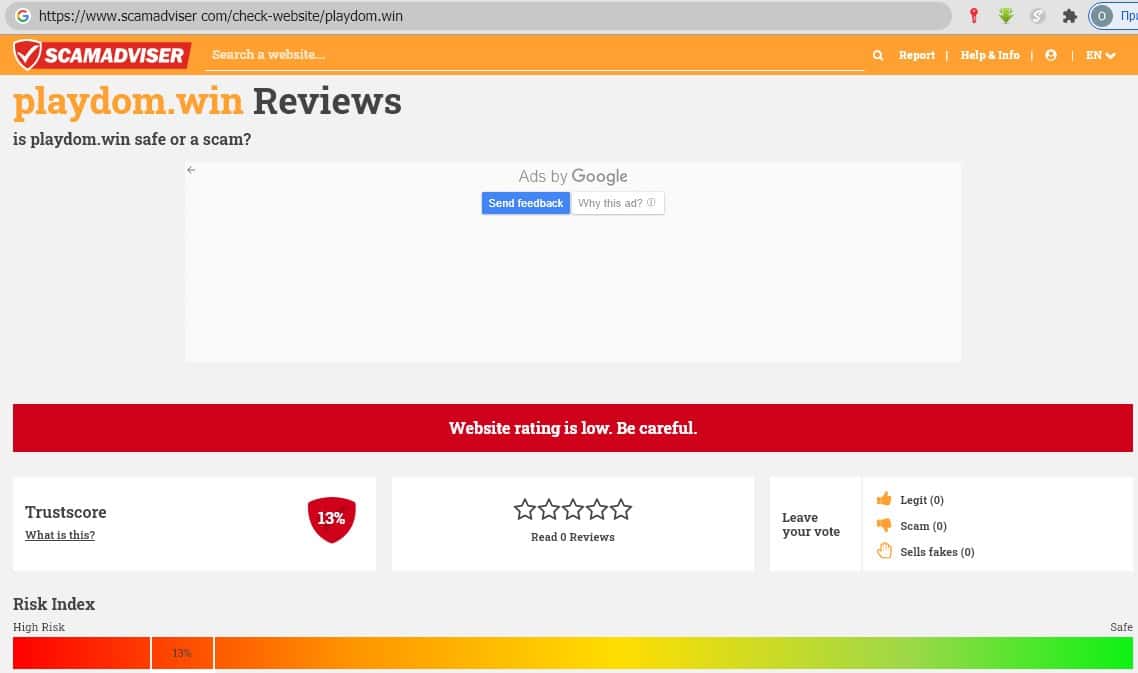The image size is (1138, 673).
Task: Click the fourth rating star
Action: tap(597, 510)
